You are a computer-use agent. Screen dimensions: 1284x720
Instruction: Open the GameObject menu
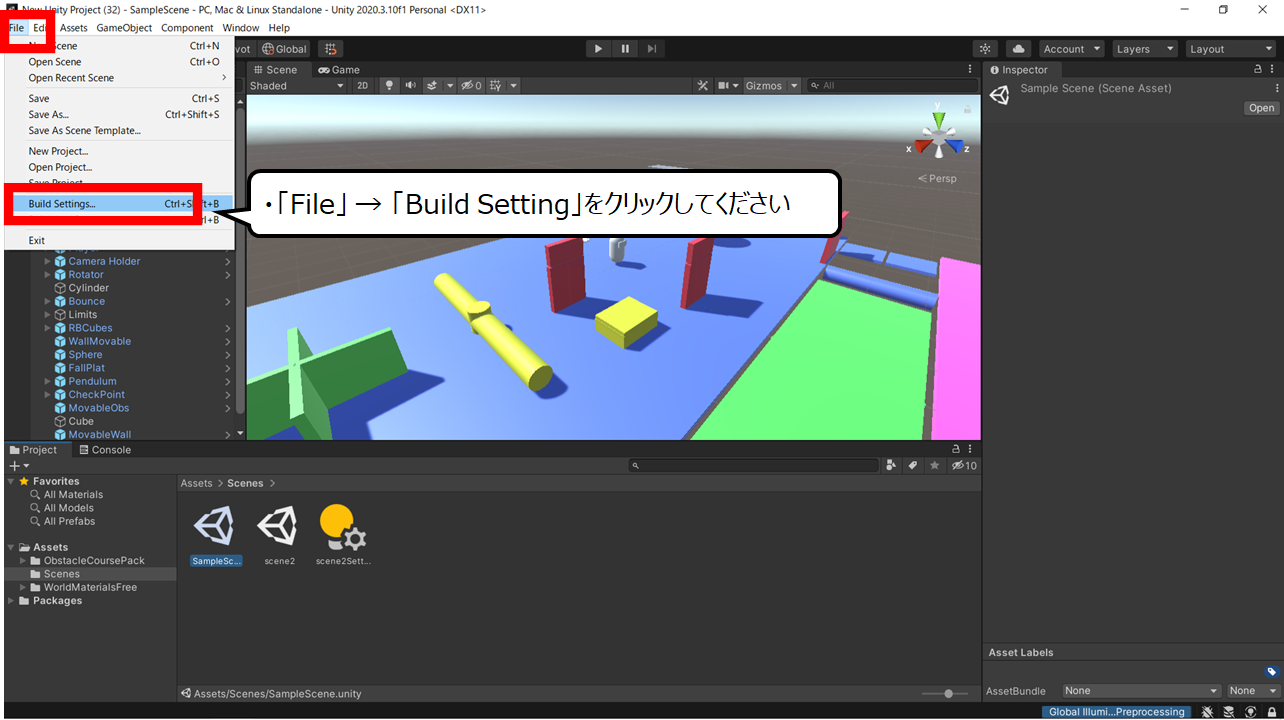[x=125, y=28]
